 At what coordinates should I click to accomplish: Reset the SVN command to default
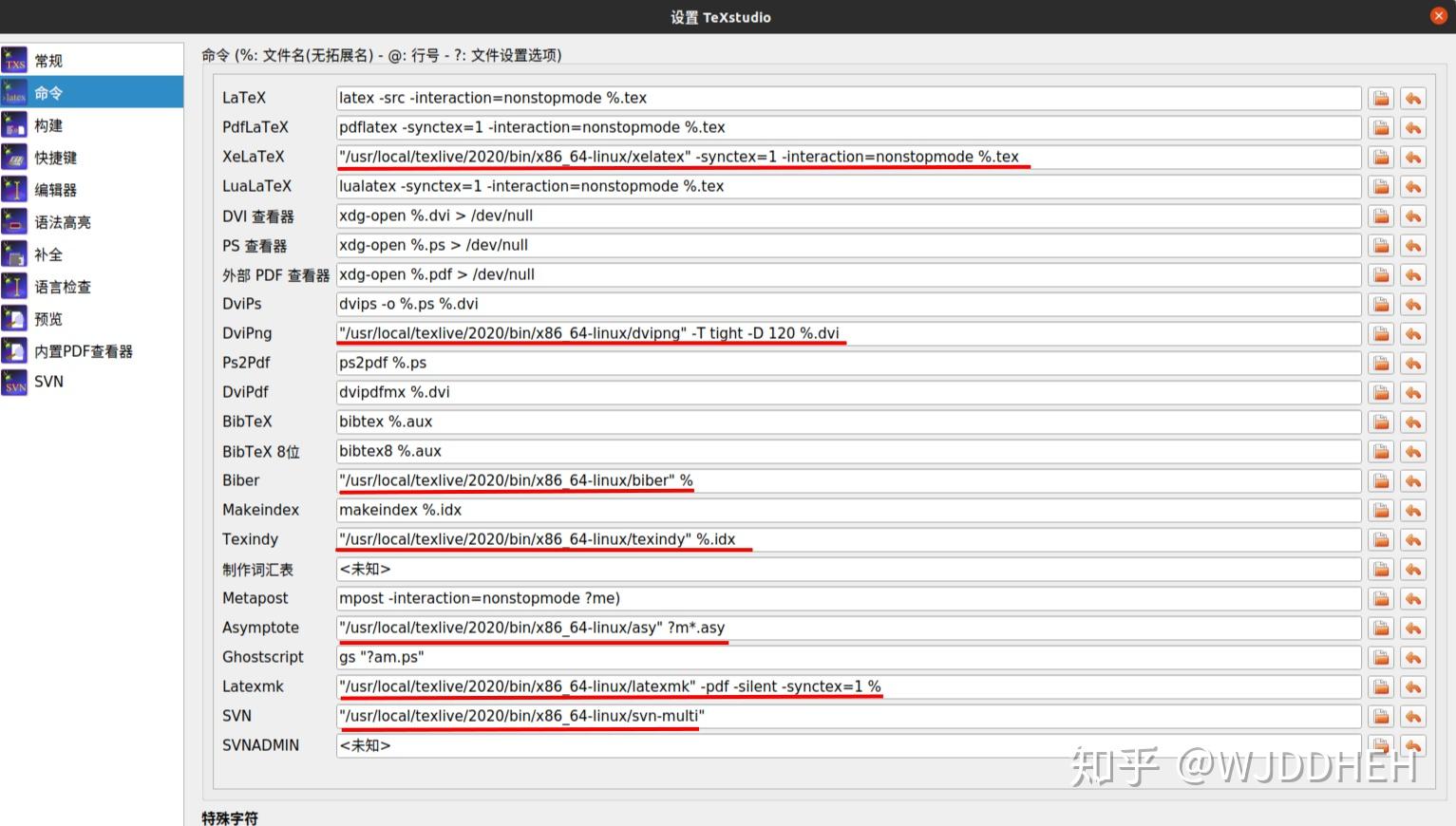(1413, 717)
